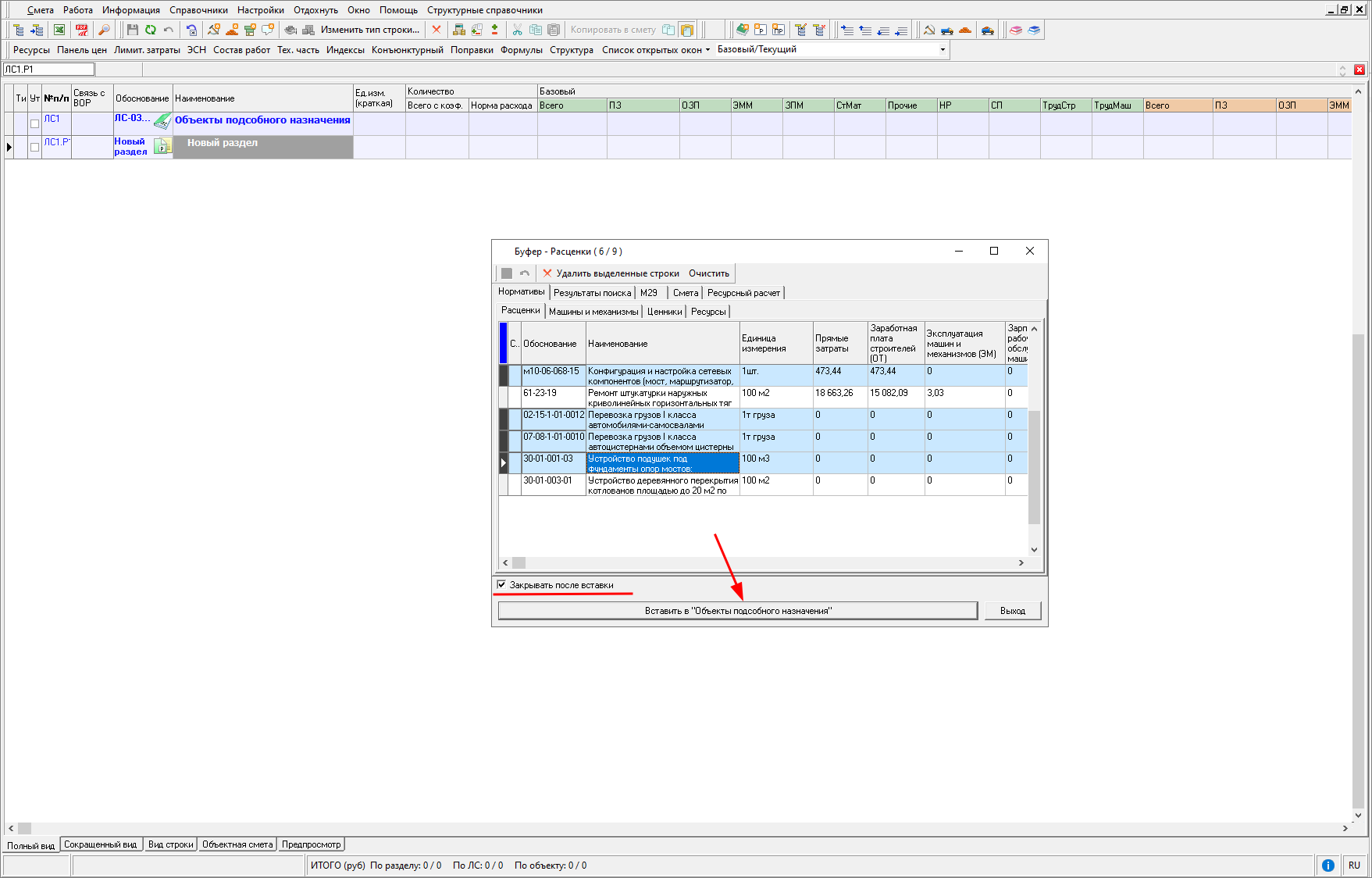Click the PDF export icon
This screenshot has width=1372, height=878.
point(82,30)
